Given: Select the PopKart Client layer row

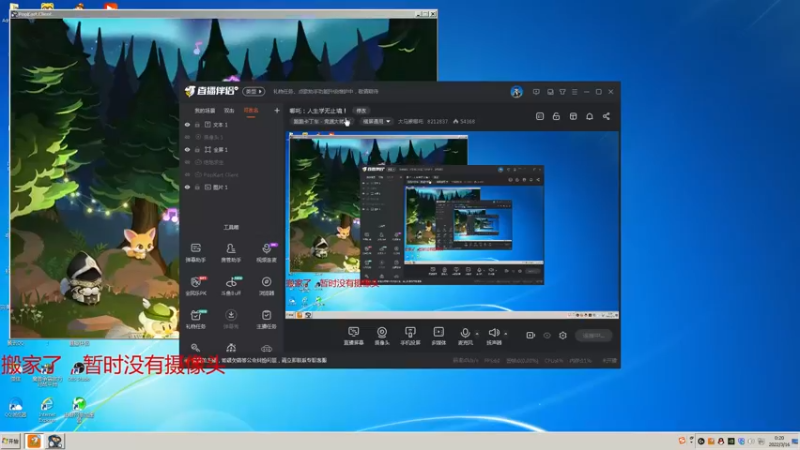Looking at the screenshot, I should pos(232,174).
